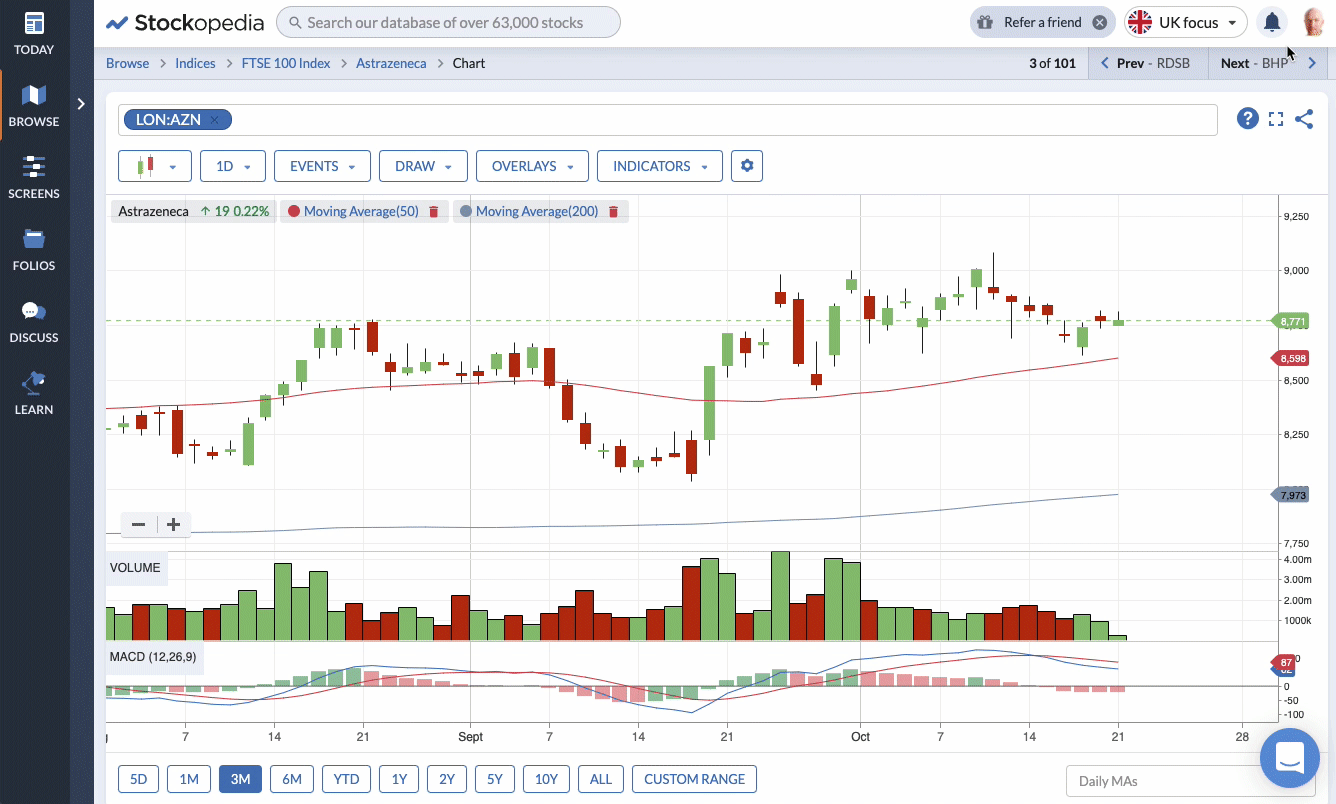The image size is (1336, 804).
Task: Delete the Moving Average(50) overlay
Action: 434,212
